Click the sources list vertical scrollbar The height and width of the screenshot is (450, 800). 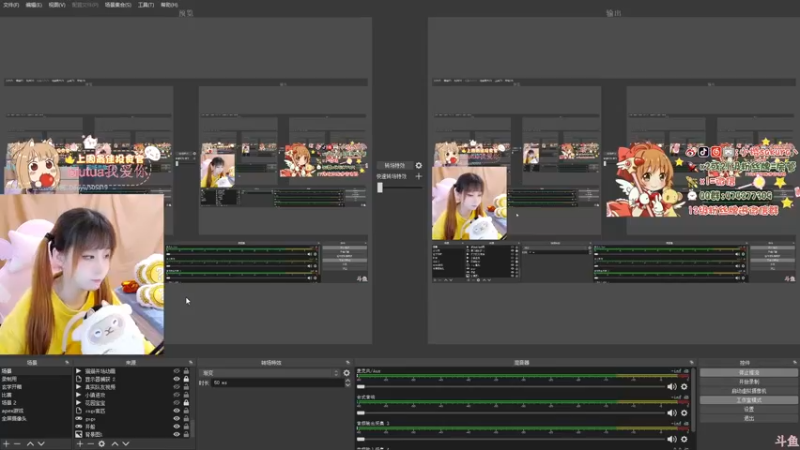pyautogui.click(x=193, y=429)
